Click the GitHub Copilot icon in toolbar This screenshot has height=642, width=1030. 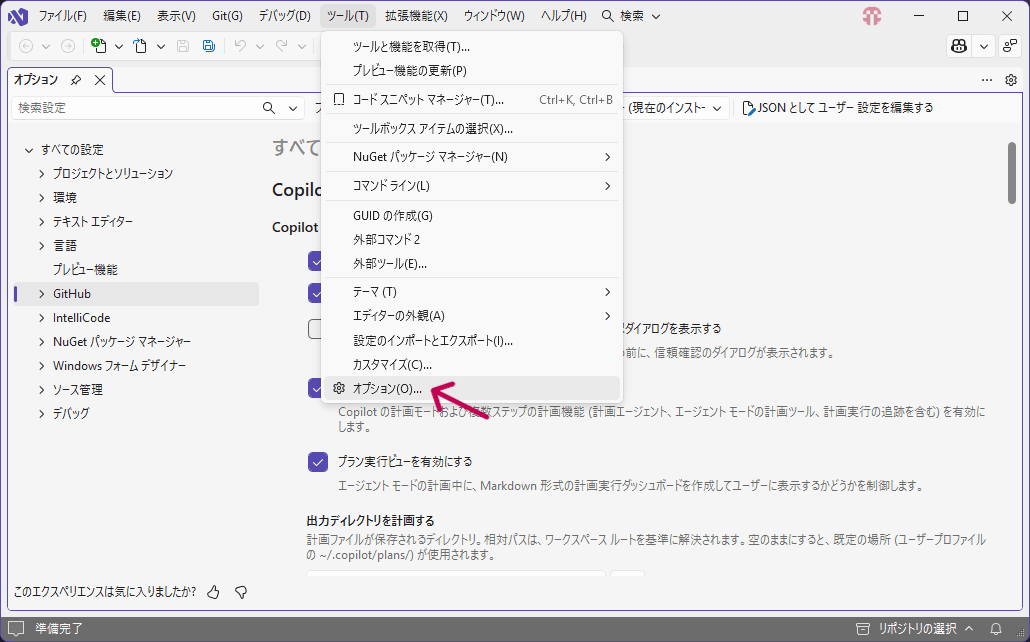959,46
